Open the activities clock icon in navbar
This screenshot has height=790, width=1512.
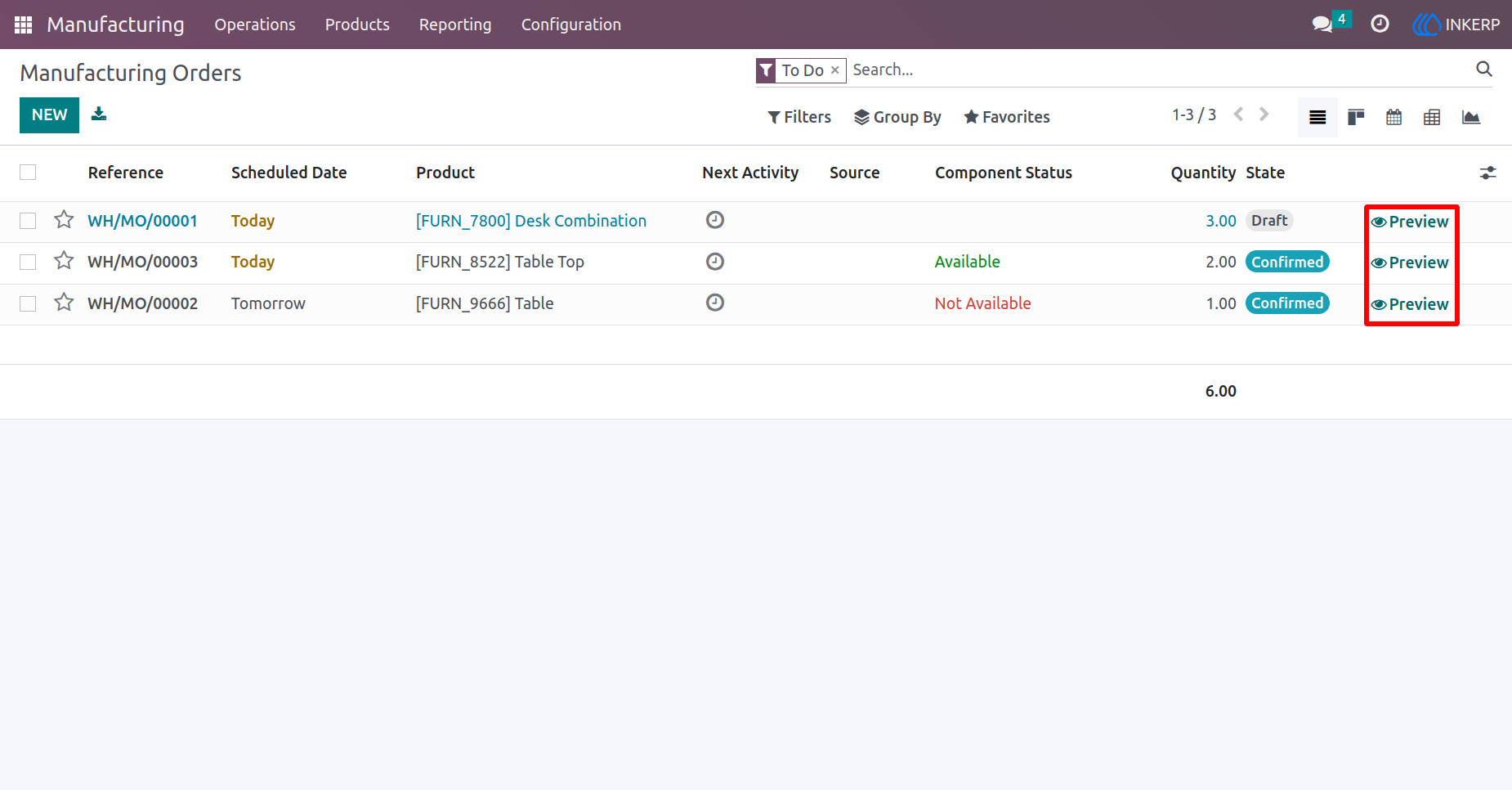point(1380,25)
